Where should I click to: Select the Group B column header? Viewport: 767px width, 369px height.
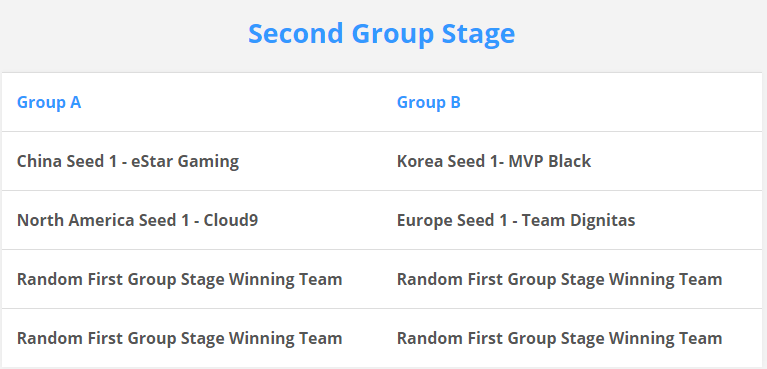[429, 102]
